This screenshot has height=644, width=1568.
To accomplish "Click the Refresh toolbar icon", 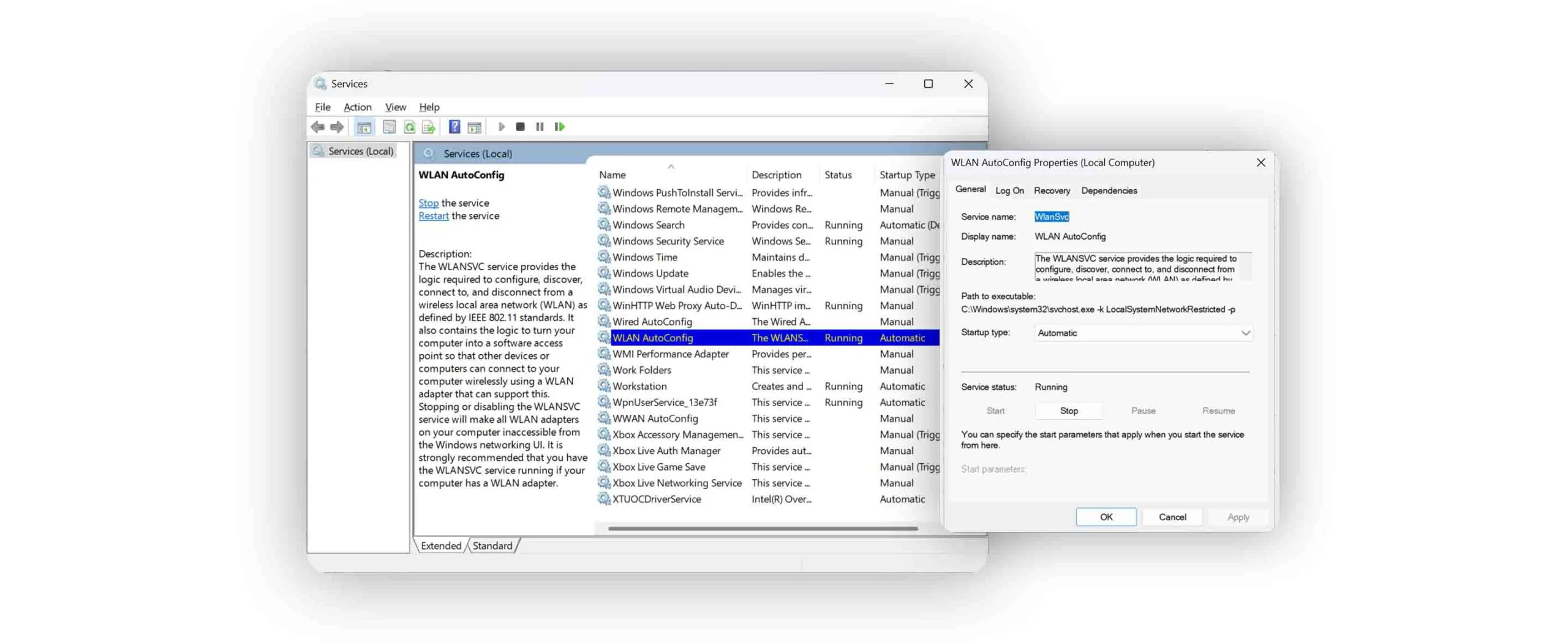I will tap(409, 127).
